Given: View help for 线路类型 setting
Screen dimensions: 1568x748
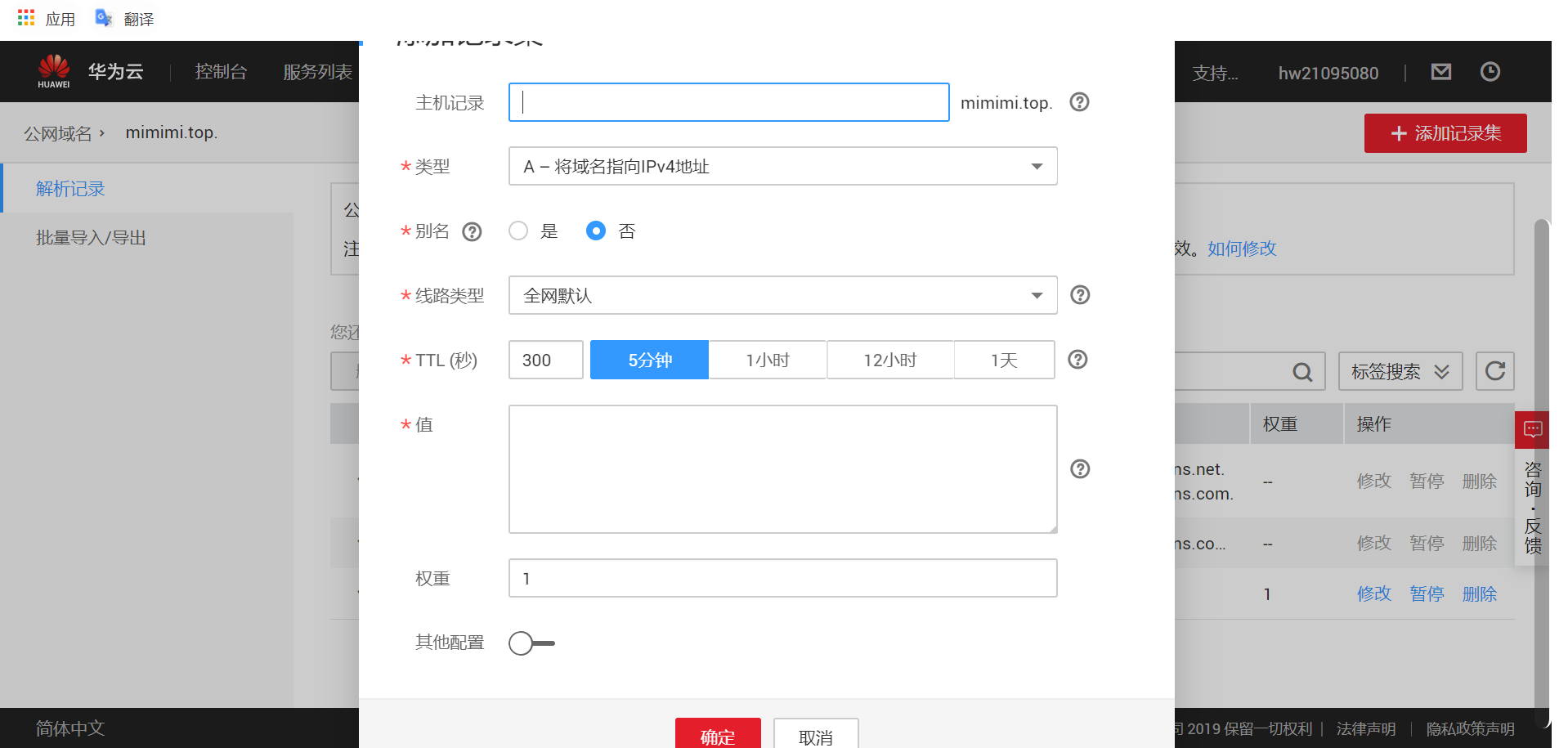Looking at the screenshot, I should [x=1079, y=295].
